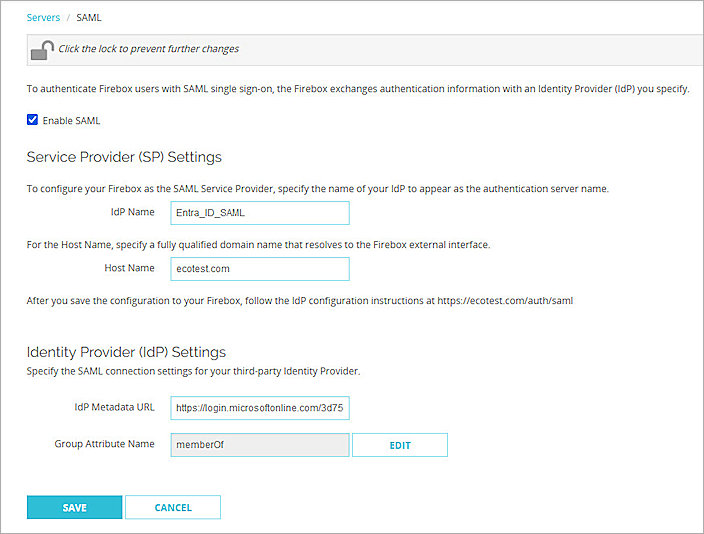Click the Identity Provider (IdP) Settings heading
The image size is (704, 534).
pyautogui.click(x=126, y=352)
